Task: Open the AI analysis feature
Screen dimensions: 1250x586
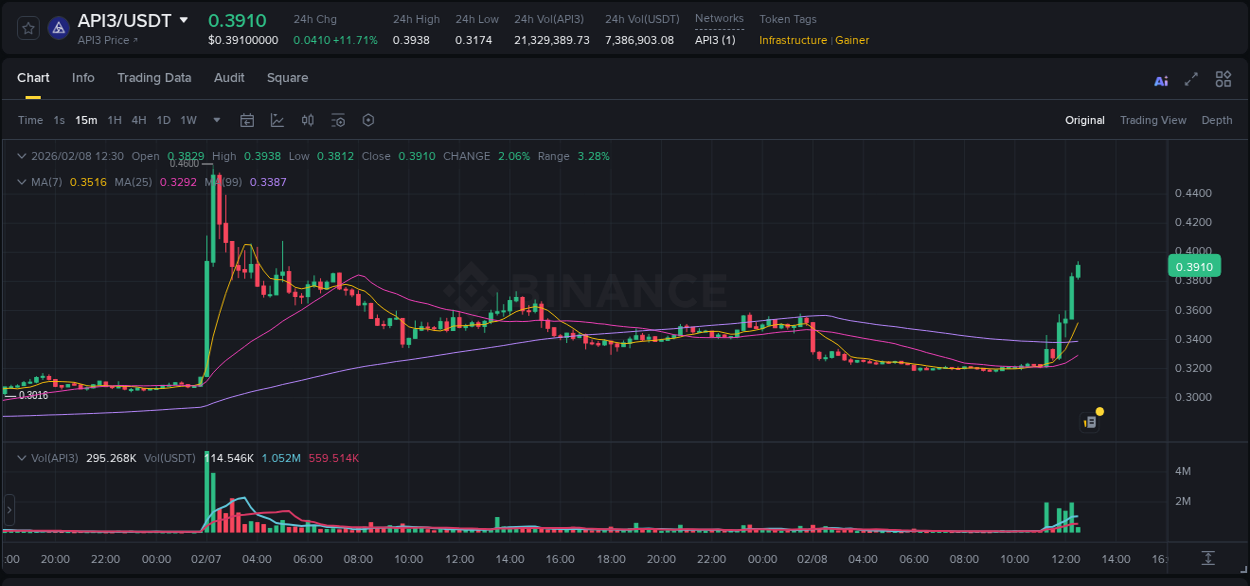Action: [x=1161, y=79]
